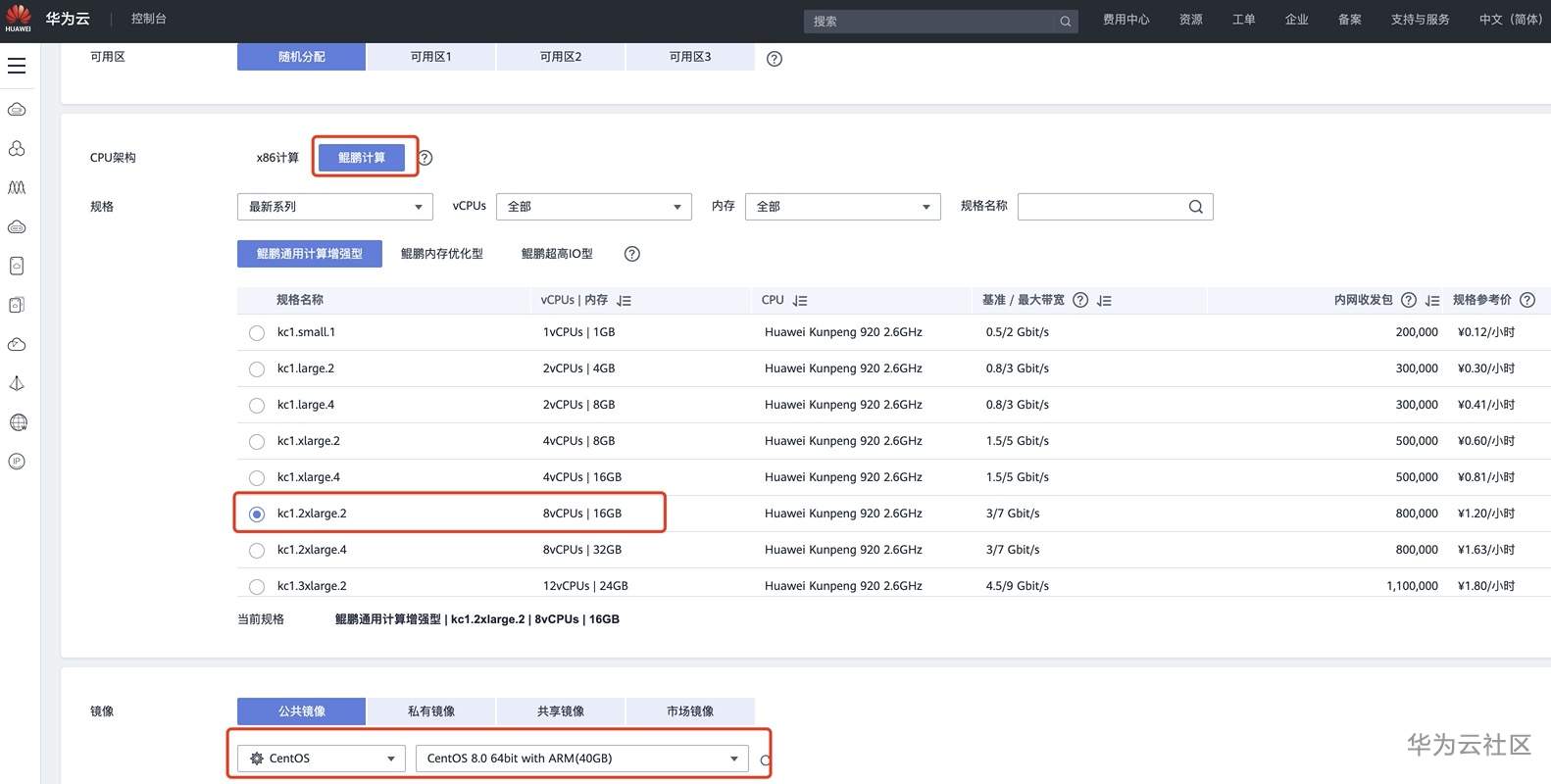Click the search magnifier in top bar

[1065, 22]
